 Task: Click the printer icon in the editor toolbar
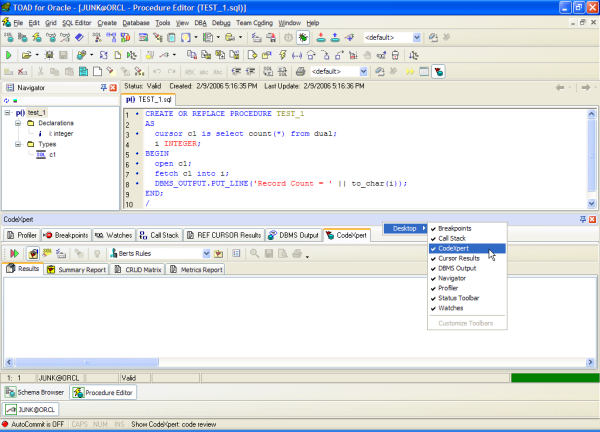[300, 72]
